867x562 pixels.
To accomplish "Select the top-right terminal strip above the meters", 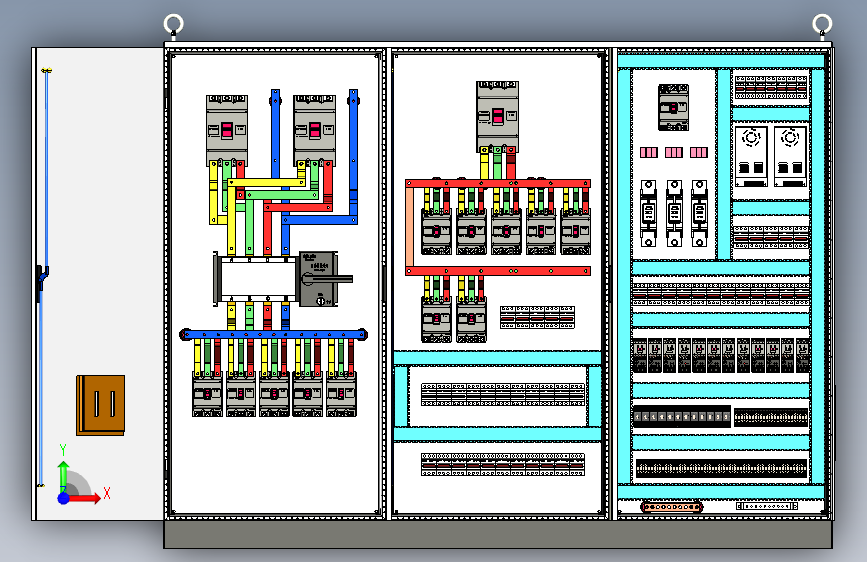I will click(770, 87).
